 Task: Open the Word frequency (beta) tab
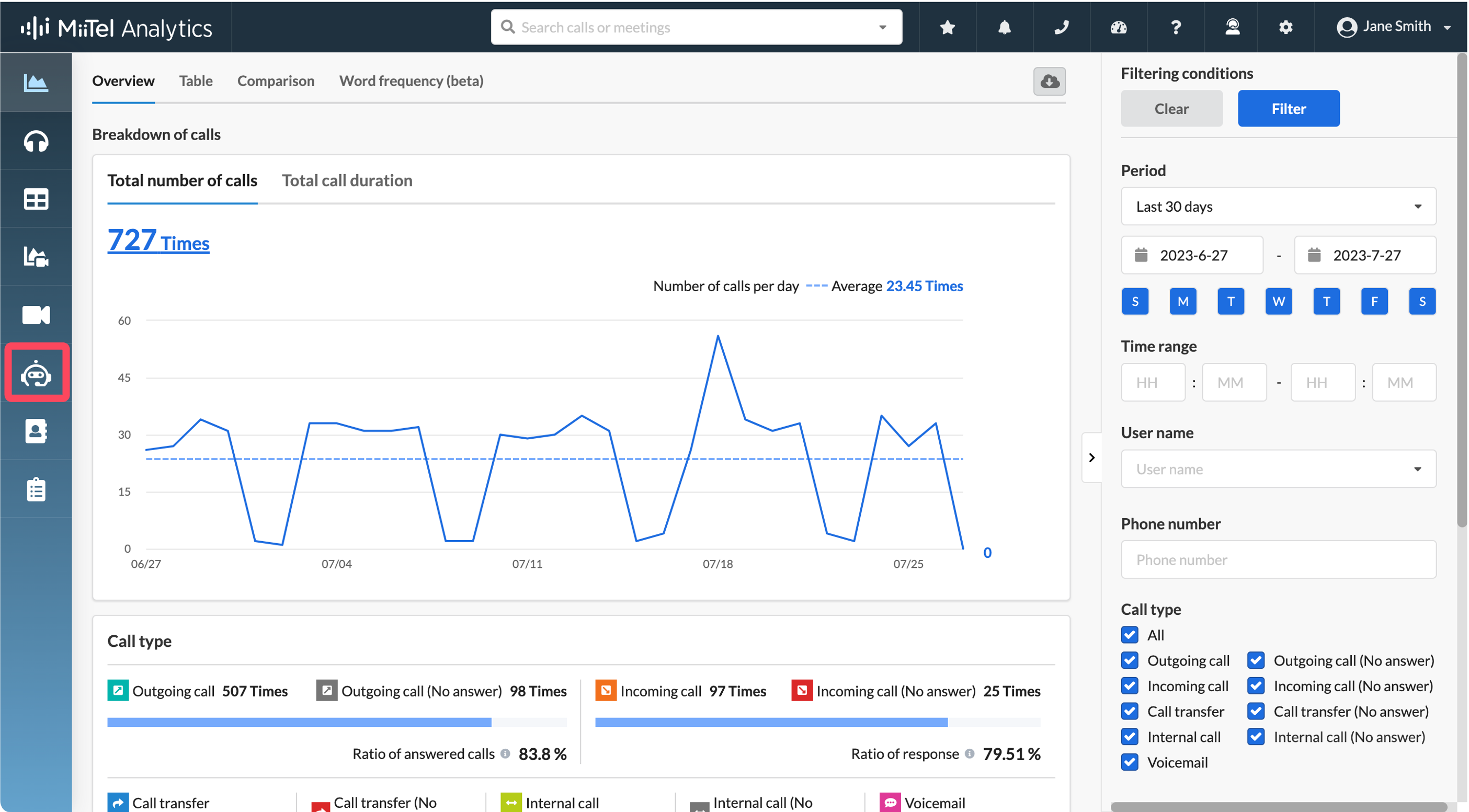[411, 81]
